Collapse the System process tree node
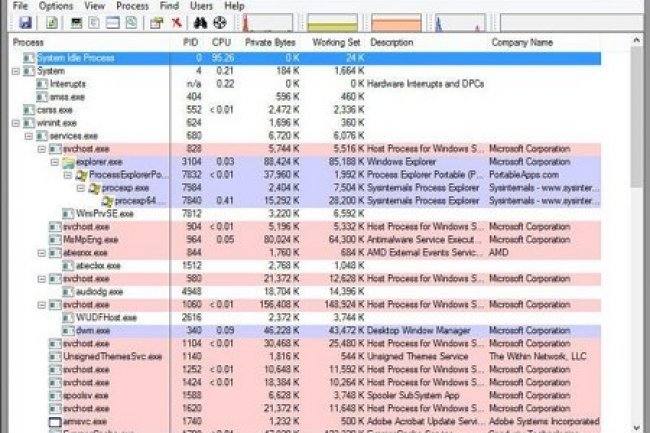 tap(15, 71)
